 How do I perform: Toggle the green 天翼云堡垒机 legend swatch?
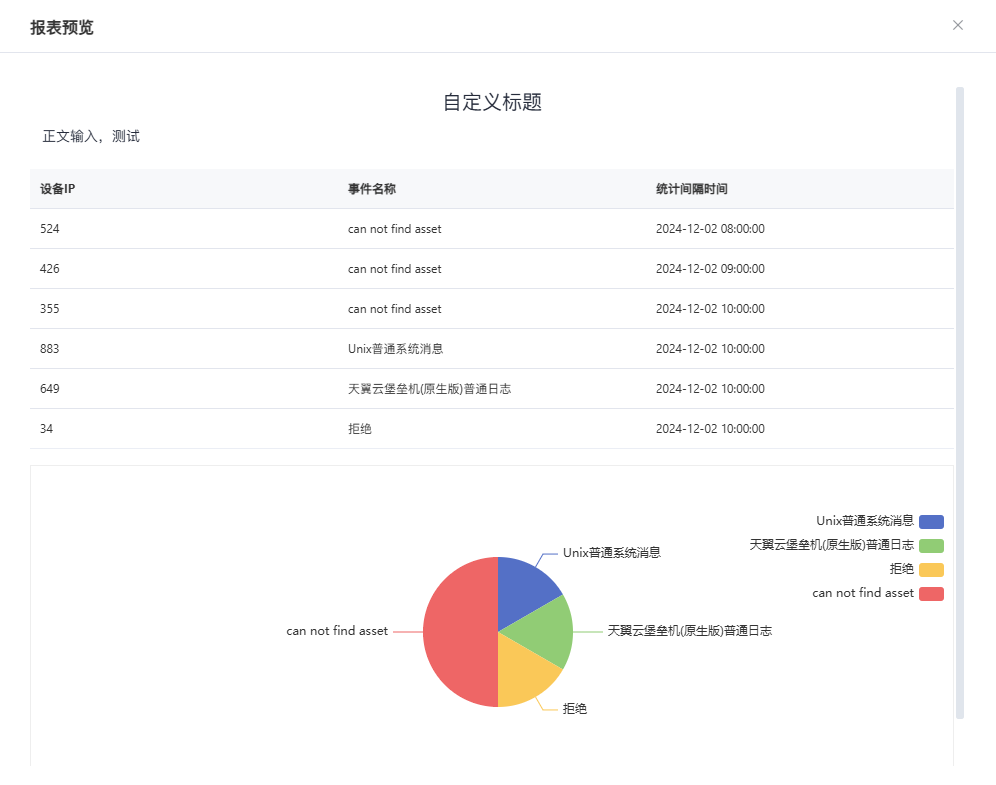point(931,545)
